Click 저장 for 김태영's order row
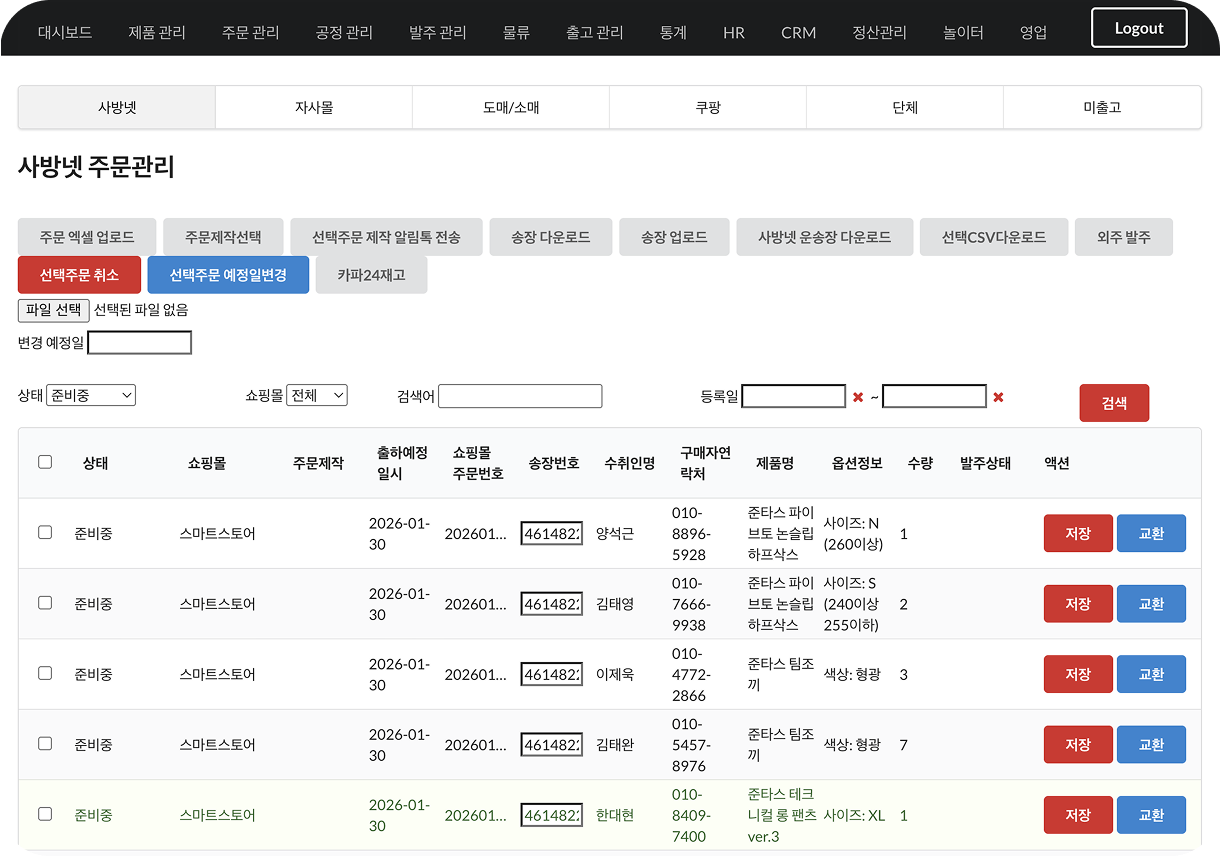 point(1077,604)
